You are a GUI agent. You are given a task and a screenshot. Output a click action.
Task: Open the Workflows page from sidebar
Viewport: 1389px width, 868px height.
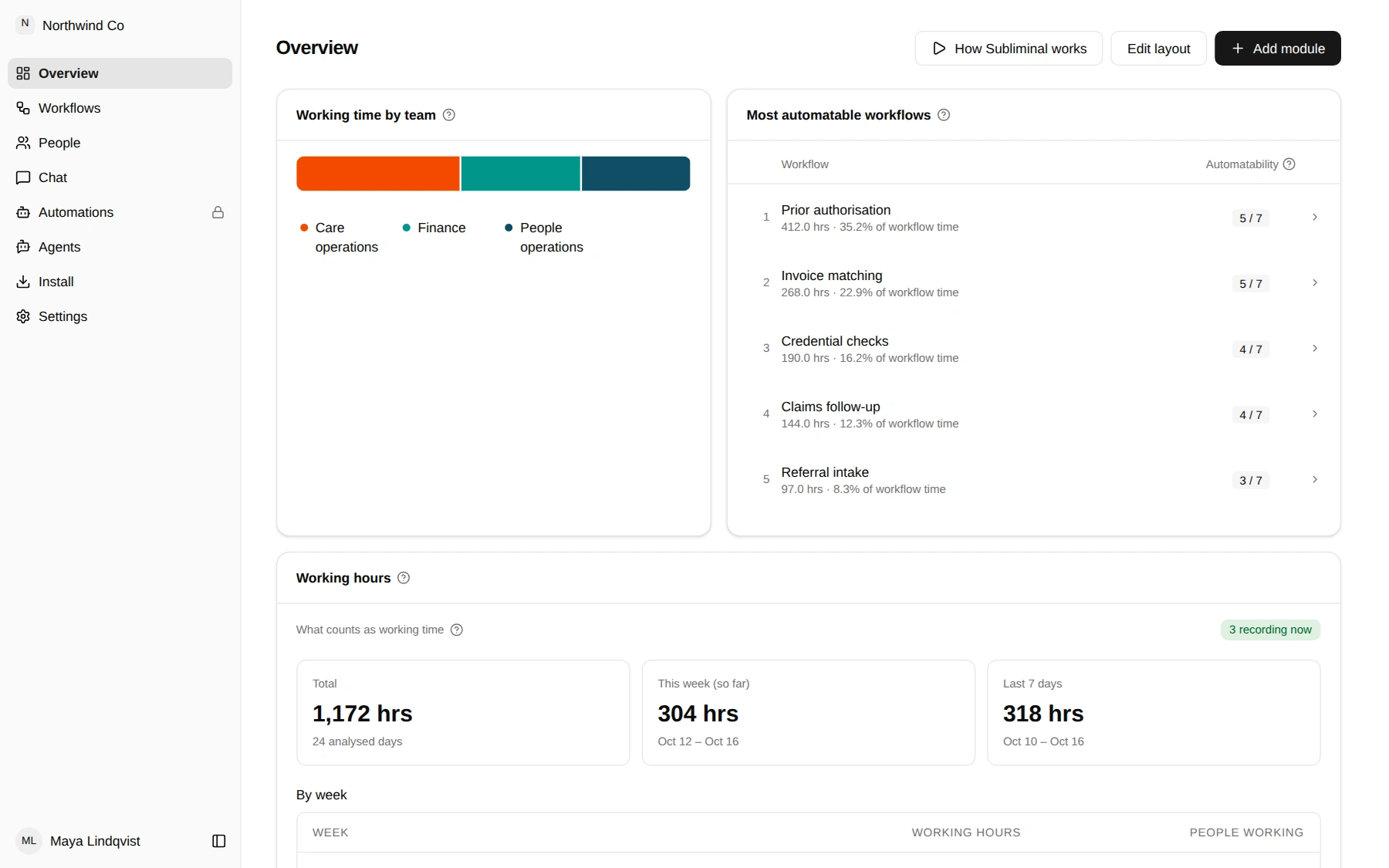(120, 108)
